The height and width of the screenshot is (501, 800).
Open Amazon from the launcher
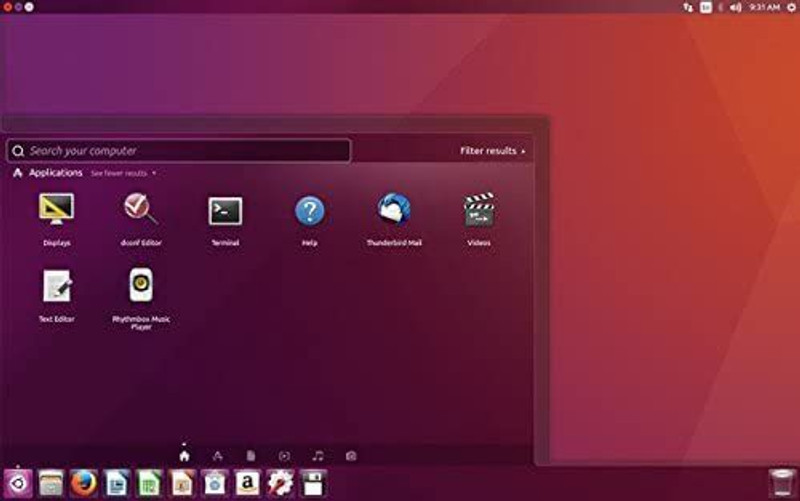[247, 484]
